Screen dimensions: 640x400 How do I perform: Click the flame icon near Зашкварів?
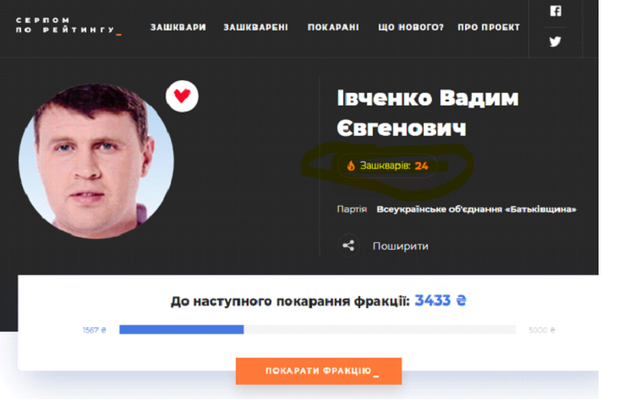351,166
